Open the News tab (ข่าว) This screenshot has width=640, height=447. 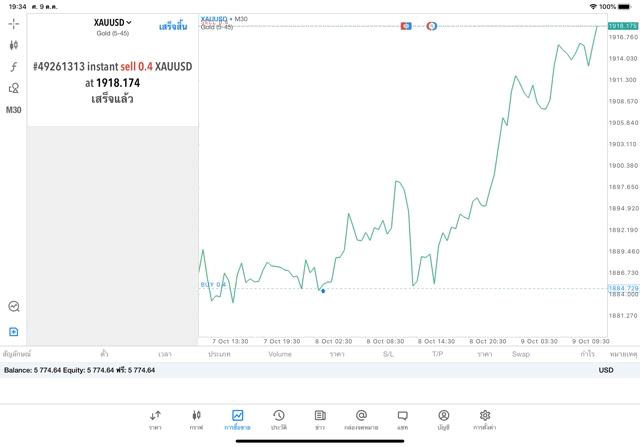point(319,419)
